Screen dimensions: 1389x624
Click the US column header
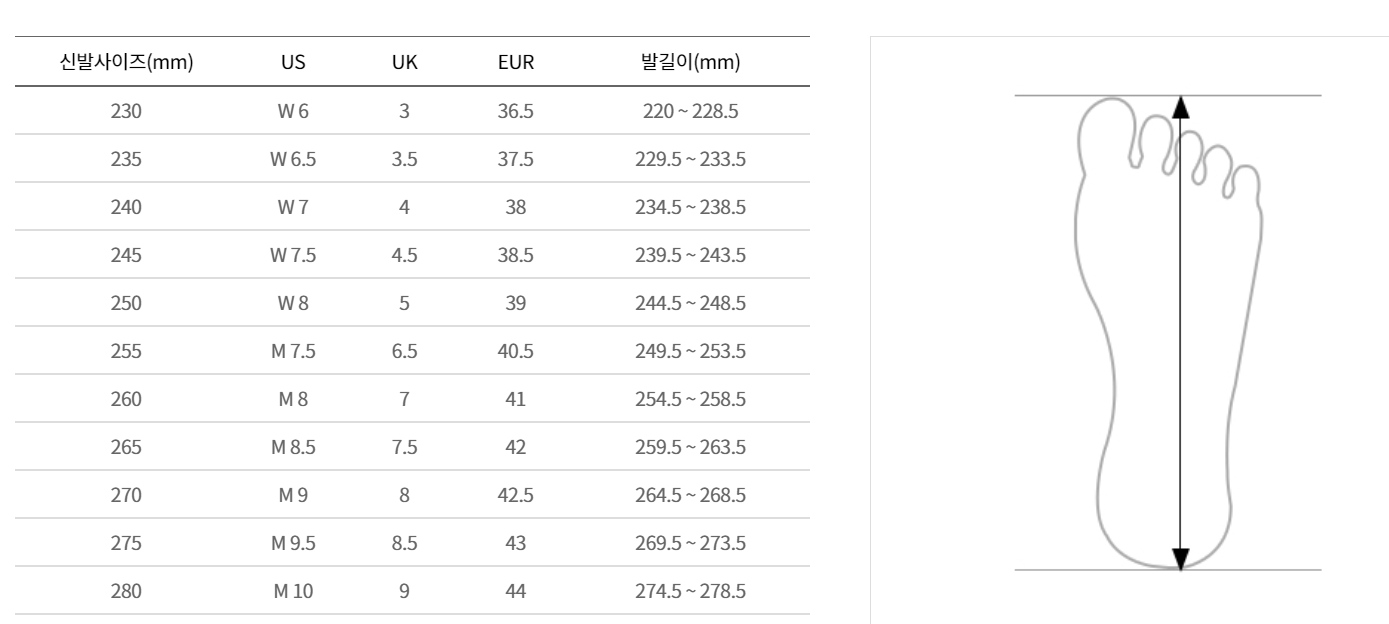click(293, 62)
